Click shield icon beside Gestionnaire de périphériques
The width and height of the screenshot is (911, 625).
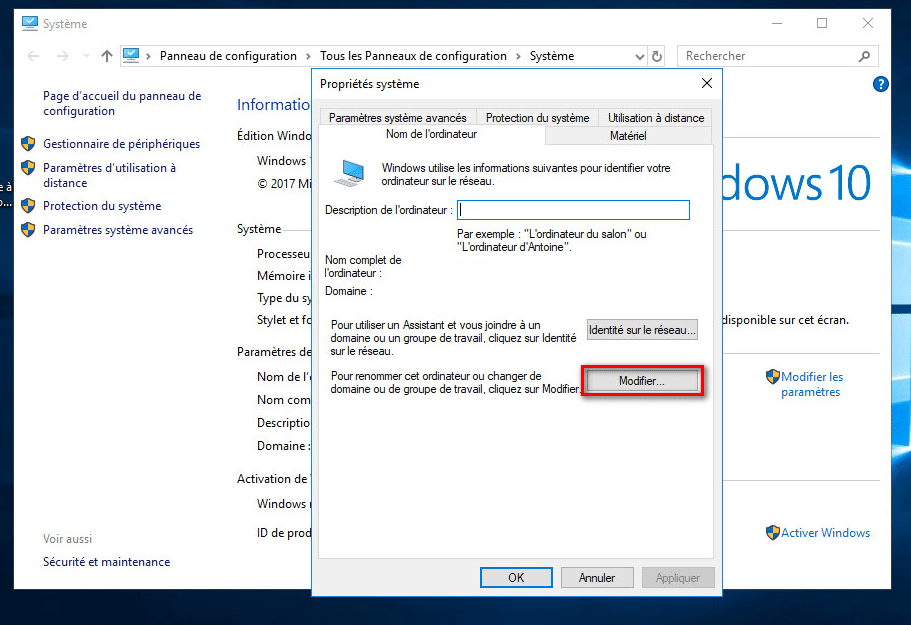tap(28, 143)
